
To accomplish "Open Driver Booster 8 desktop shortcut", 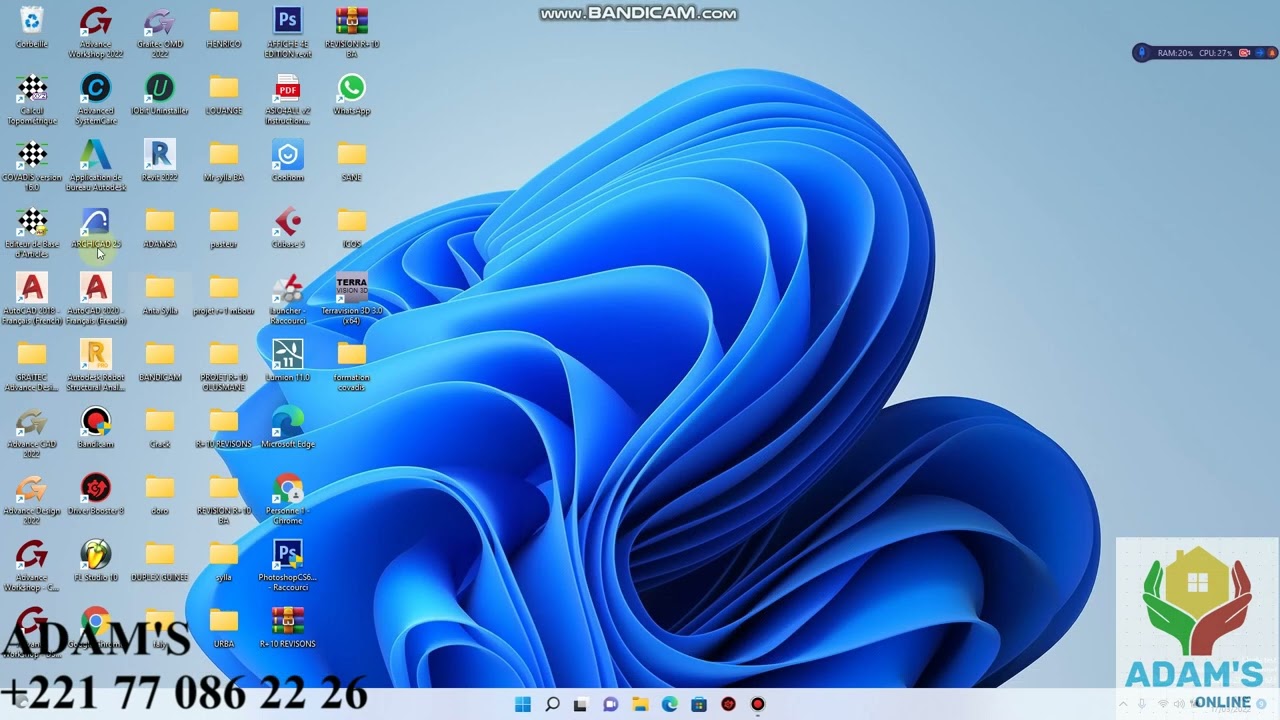I will [x=96, y=496].
